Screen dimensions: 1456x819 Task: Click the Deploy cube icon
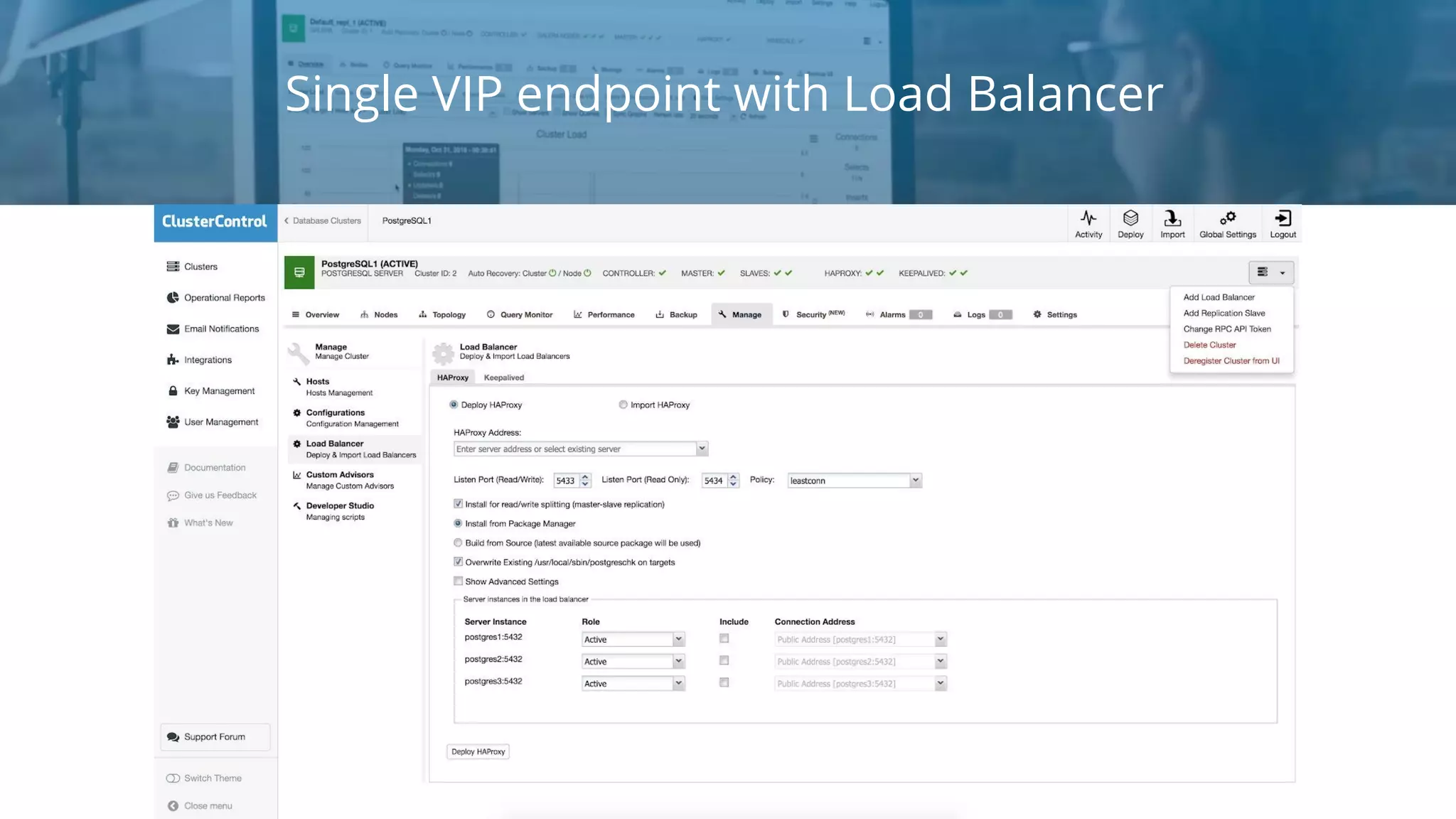(x=1130, y=218)
